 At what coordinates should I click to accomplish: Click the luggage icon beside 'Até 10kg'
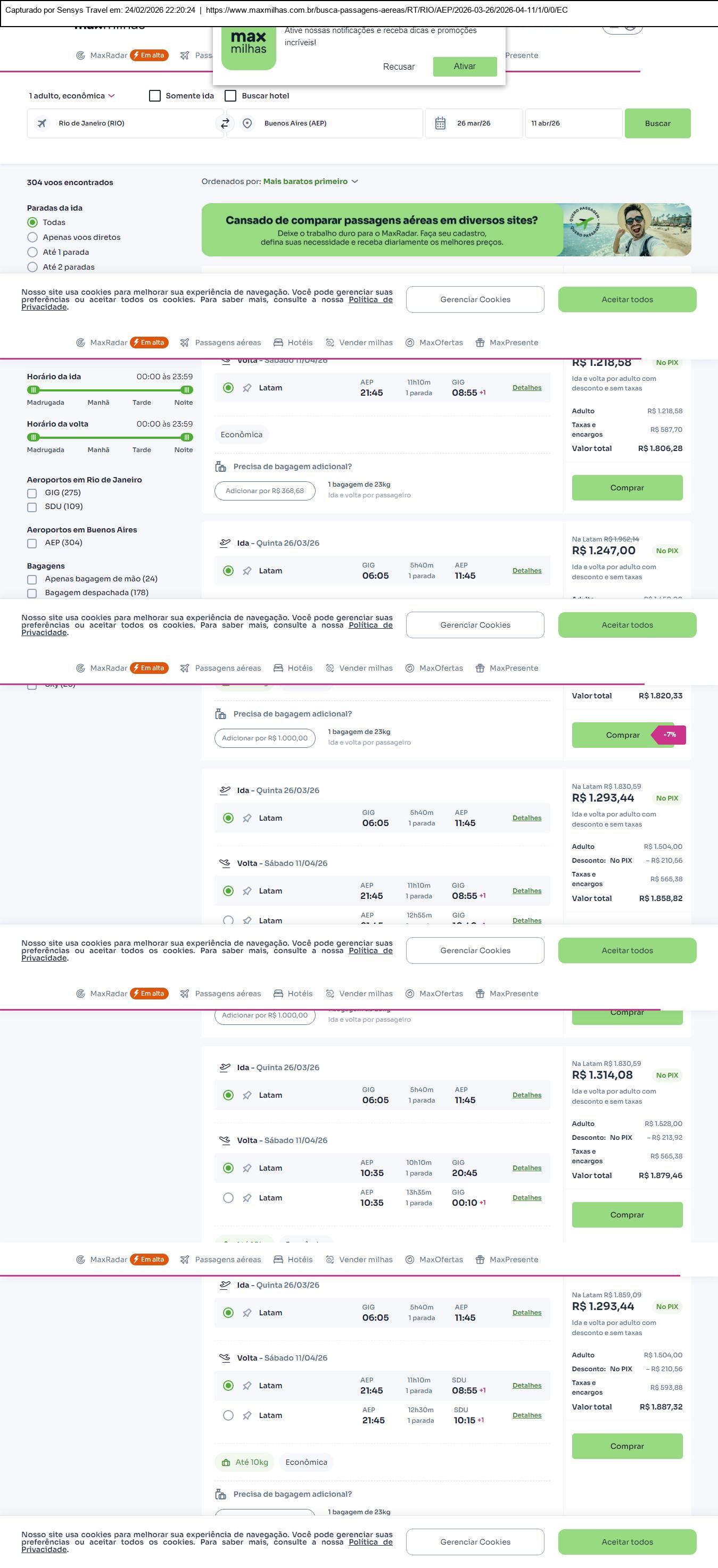(x=226, y=1463)
